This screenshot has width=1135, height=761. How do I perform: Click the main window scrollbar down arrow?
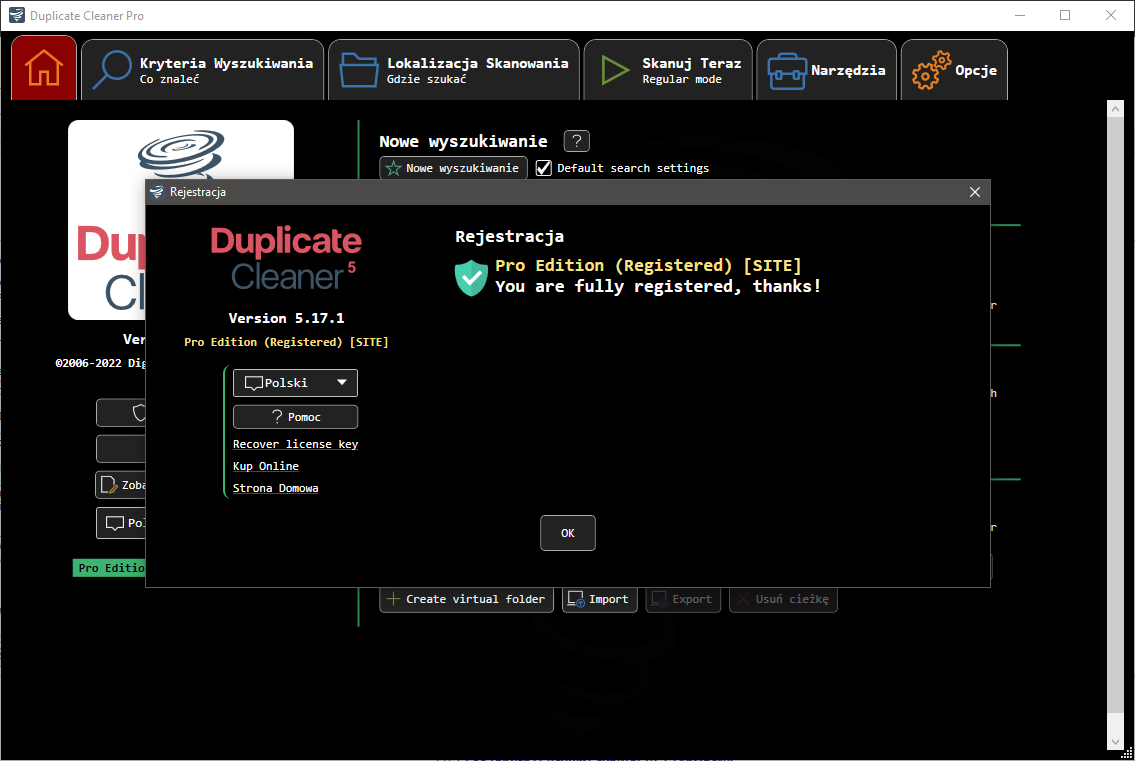pyautogui.click(x=1115, y=742)
